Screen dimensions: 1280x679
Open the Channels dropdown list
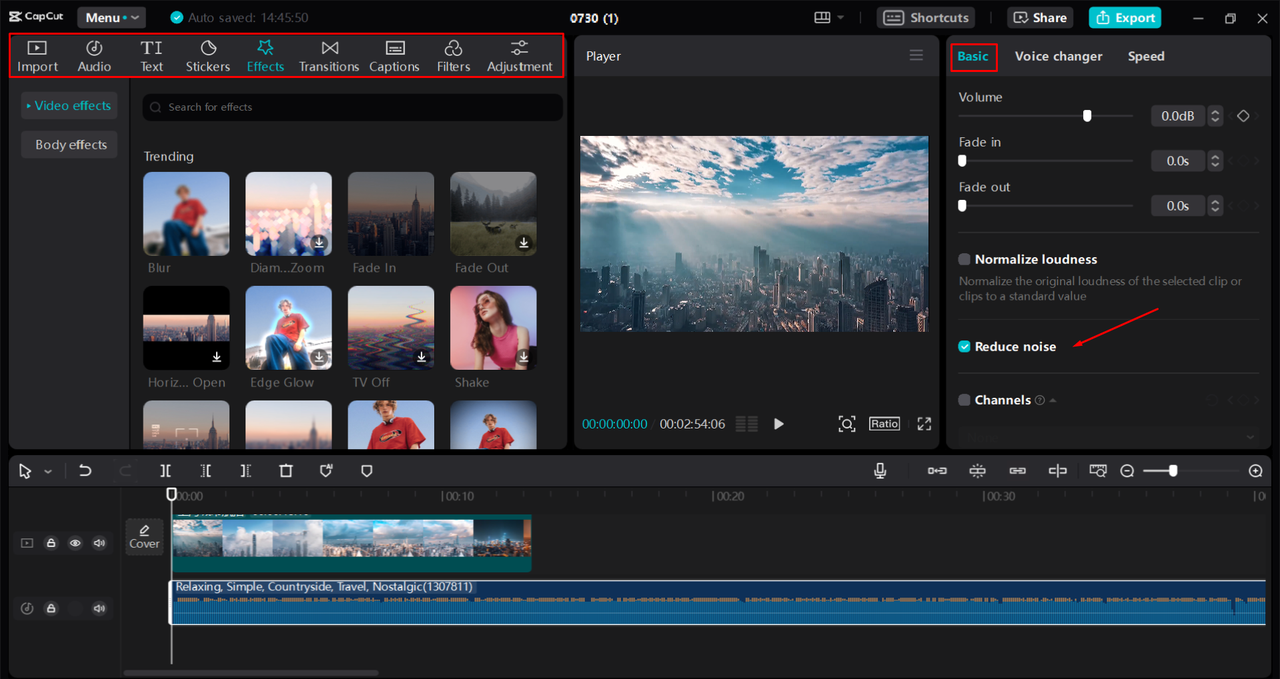click(x=1108, y=437)
